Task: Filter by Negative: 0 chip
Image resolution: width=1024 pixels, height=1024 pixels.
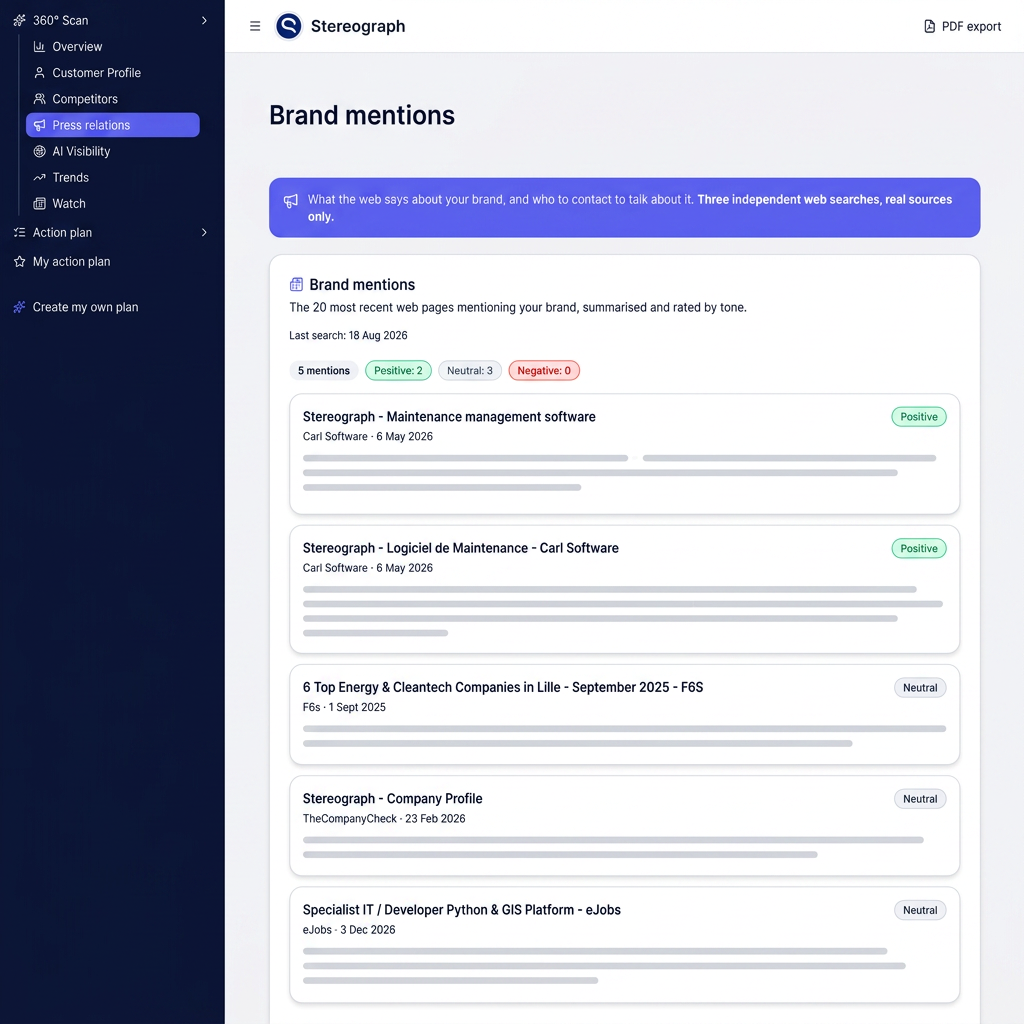Action: pyautogui.click(x=544, y=370)
